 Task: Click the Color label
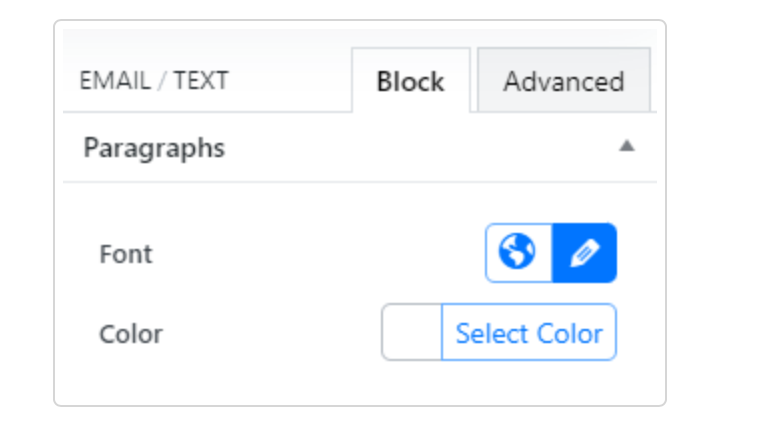pyautogui.click(x=131, y=333)
